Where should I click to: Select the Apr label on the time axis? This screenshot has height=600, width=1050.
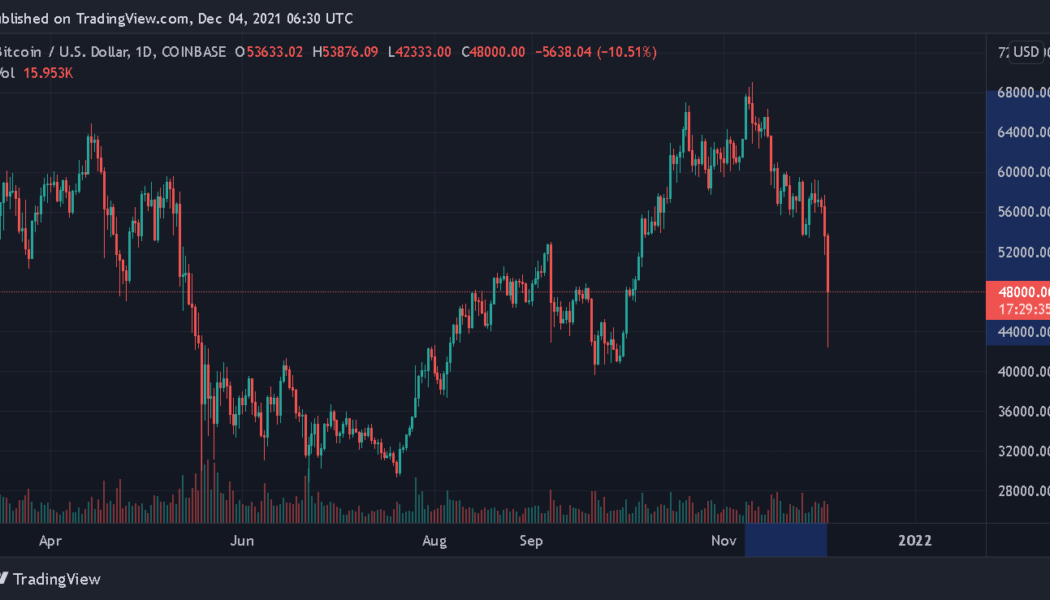(51, 540)
